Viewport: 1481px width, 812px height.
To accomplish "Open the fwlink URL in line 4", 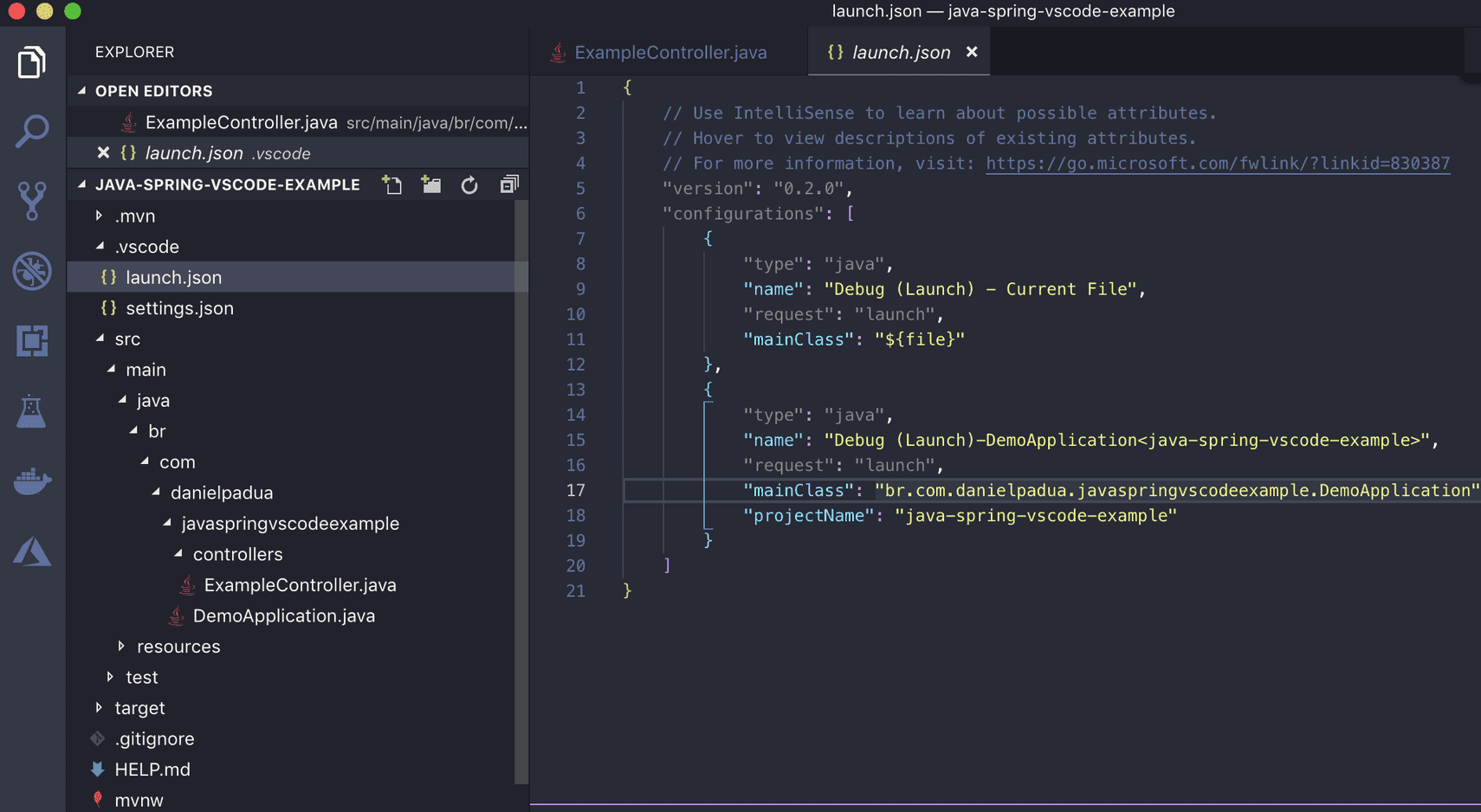I will 1218,163.
